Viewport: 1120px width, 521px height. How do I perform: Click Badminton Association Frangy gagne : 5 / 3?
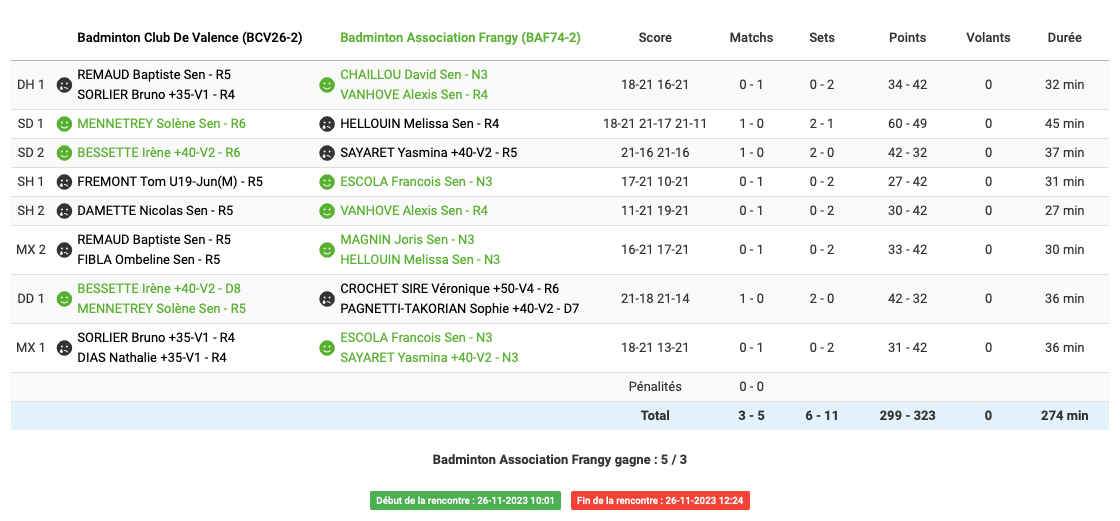560,460
